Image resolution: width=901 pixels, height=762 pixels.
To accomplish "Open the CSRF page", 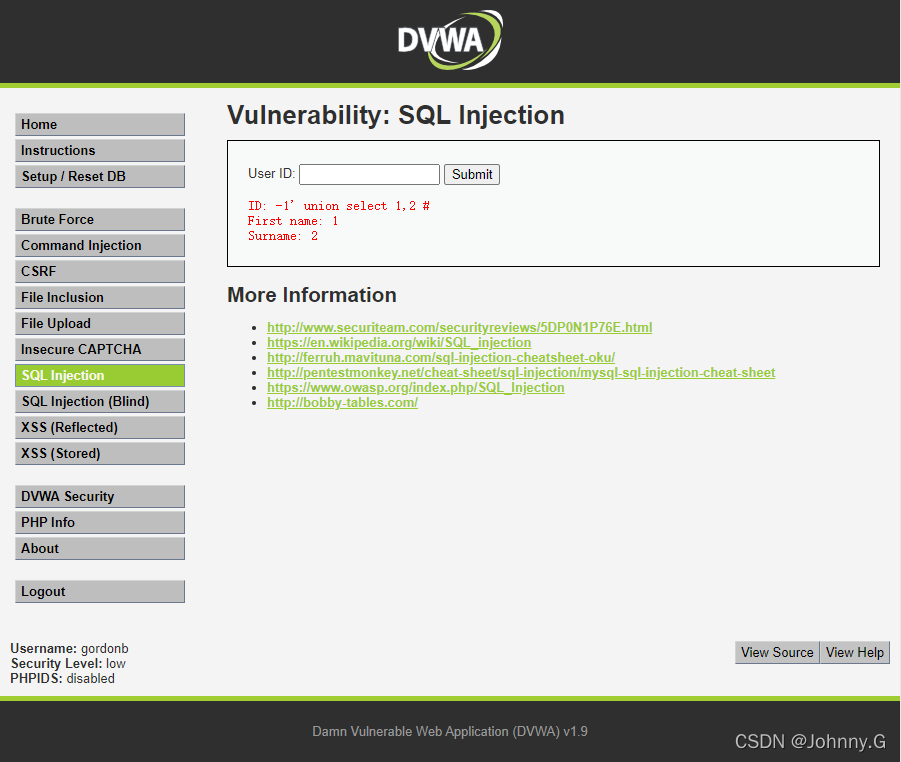I will [x=100, y=271].
